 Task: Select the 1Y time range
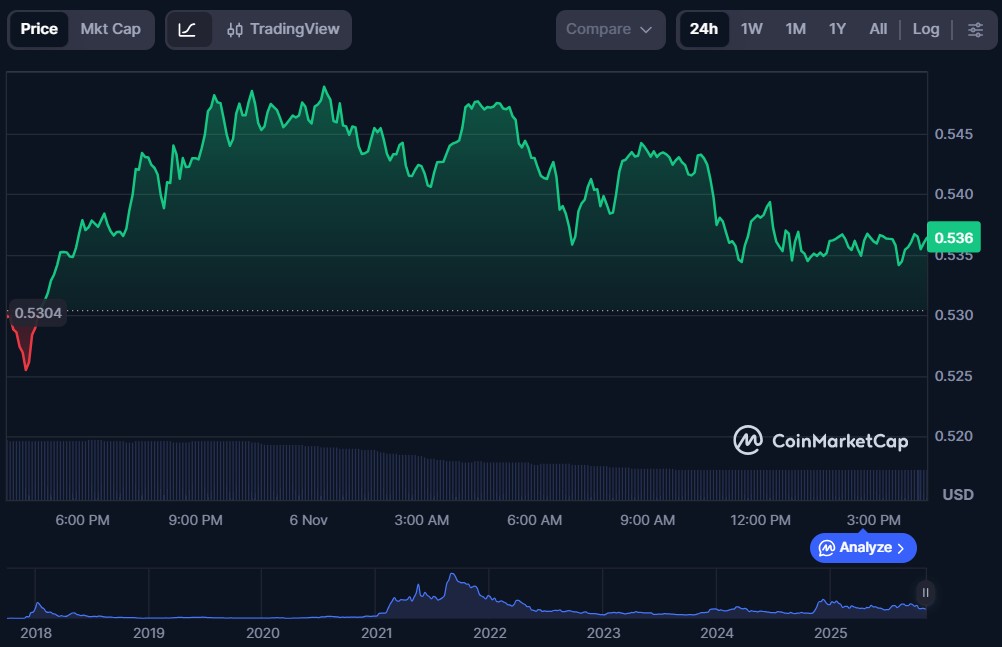pos(837,30)
